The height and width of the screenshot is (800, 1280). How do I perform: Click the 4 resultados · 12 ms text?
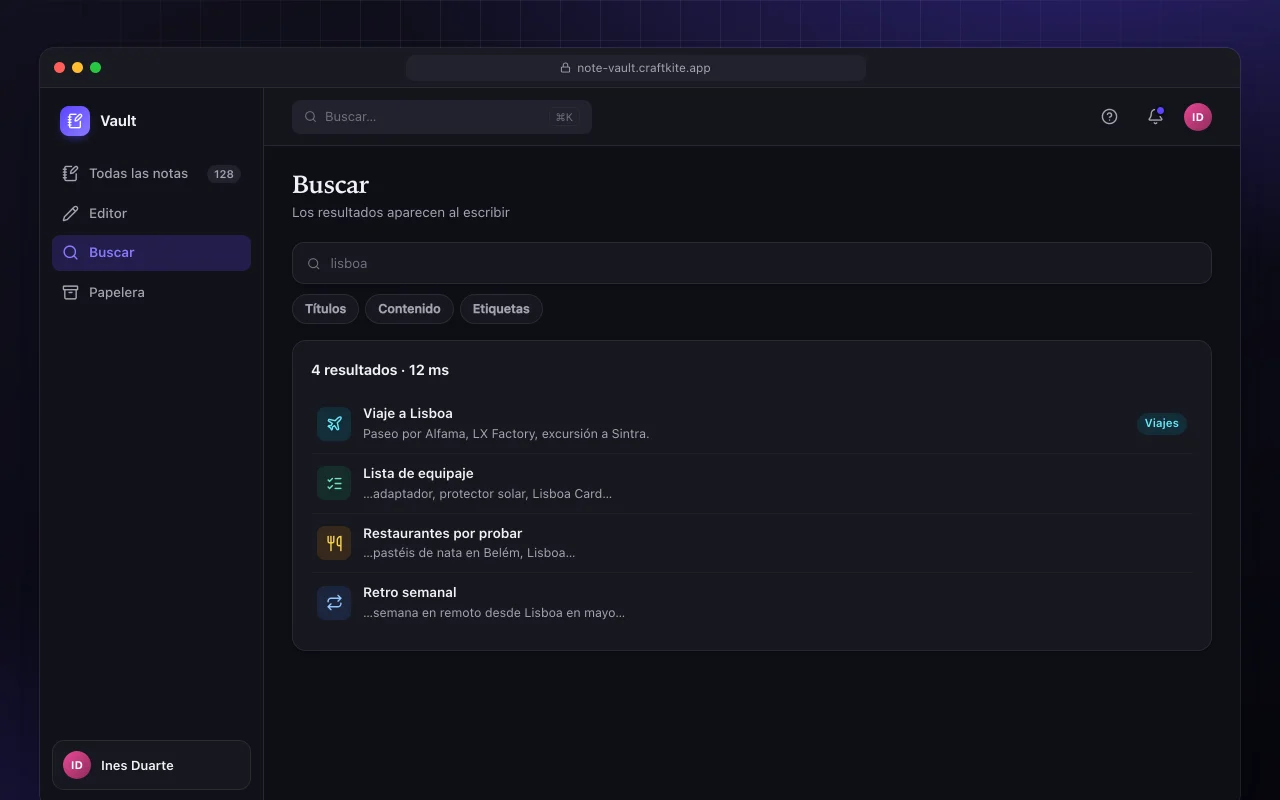(380, 370)
